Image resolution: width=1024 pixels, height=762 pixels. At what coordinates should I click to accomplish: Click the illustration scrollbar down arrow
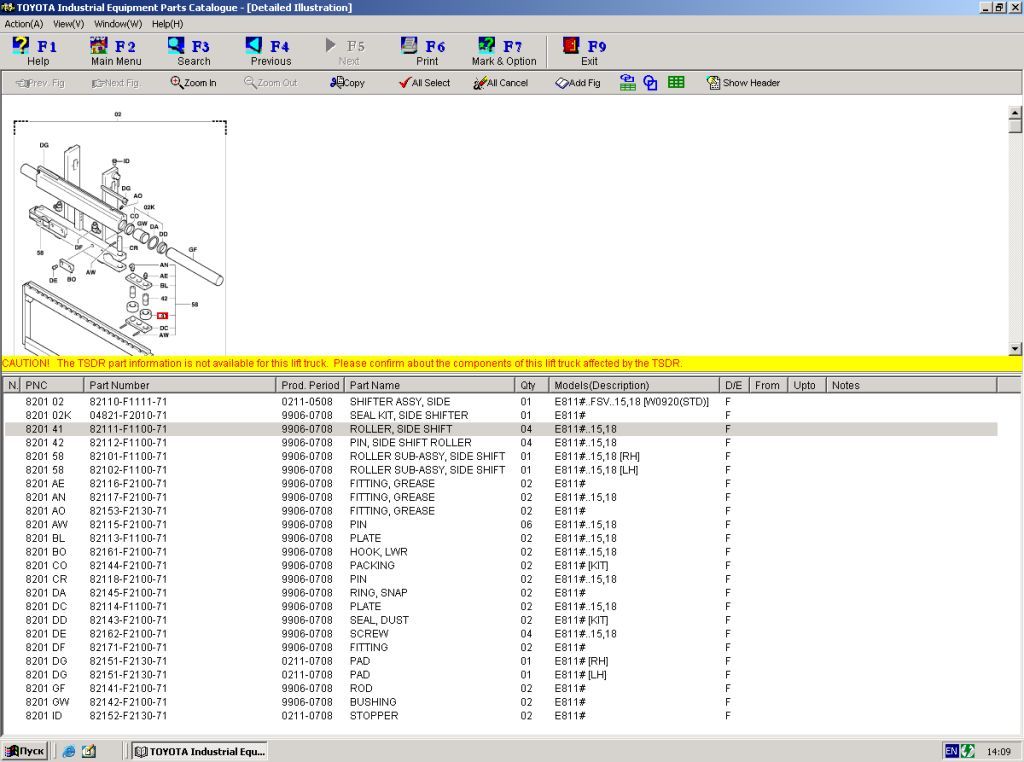(1015, 349)
